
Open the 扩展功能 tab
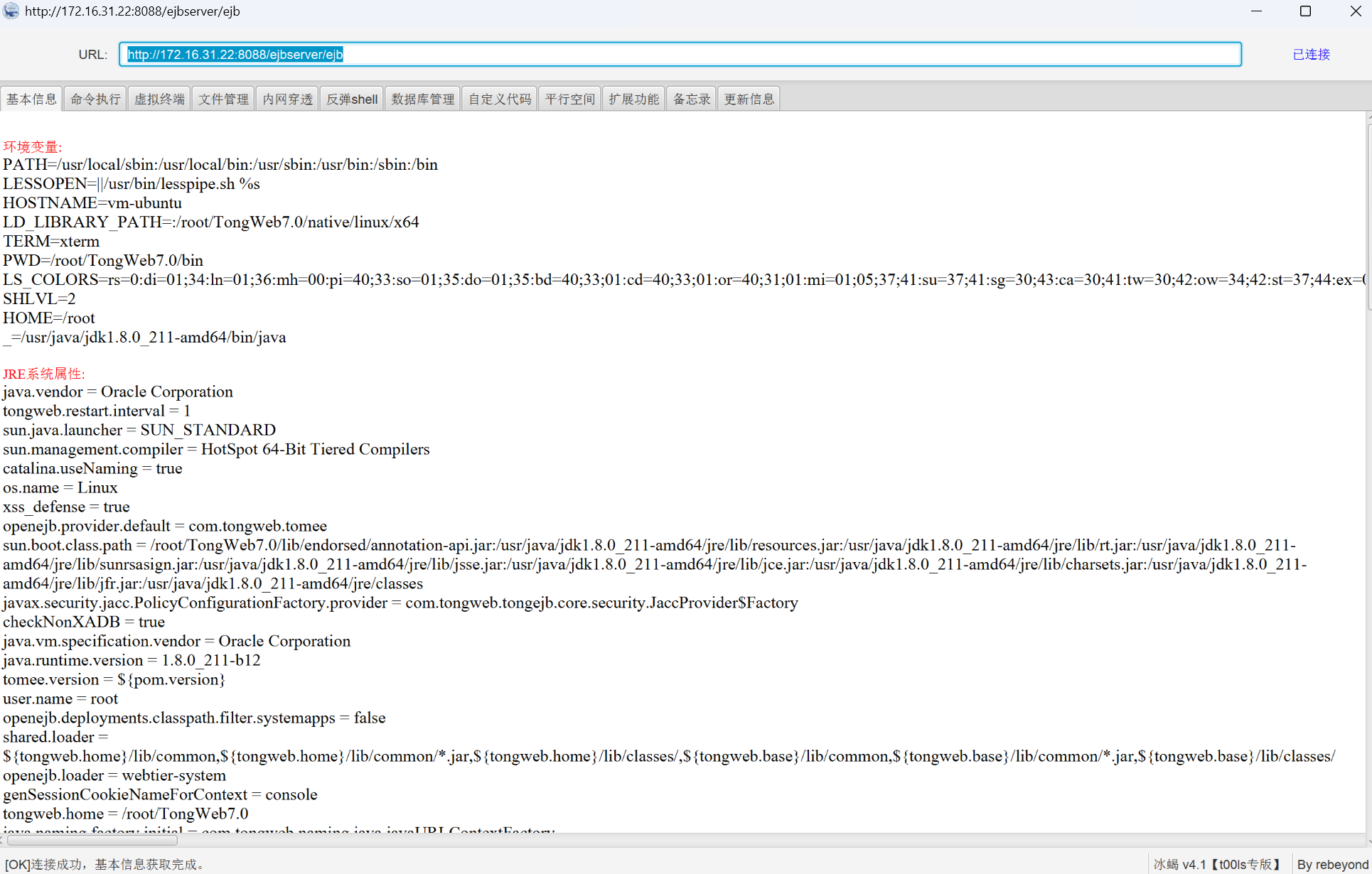634,99
